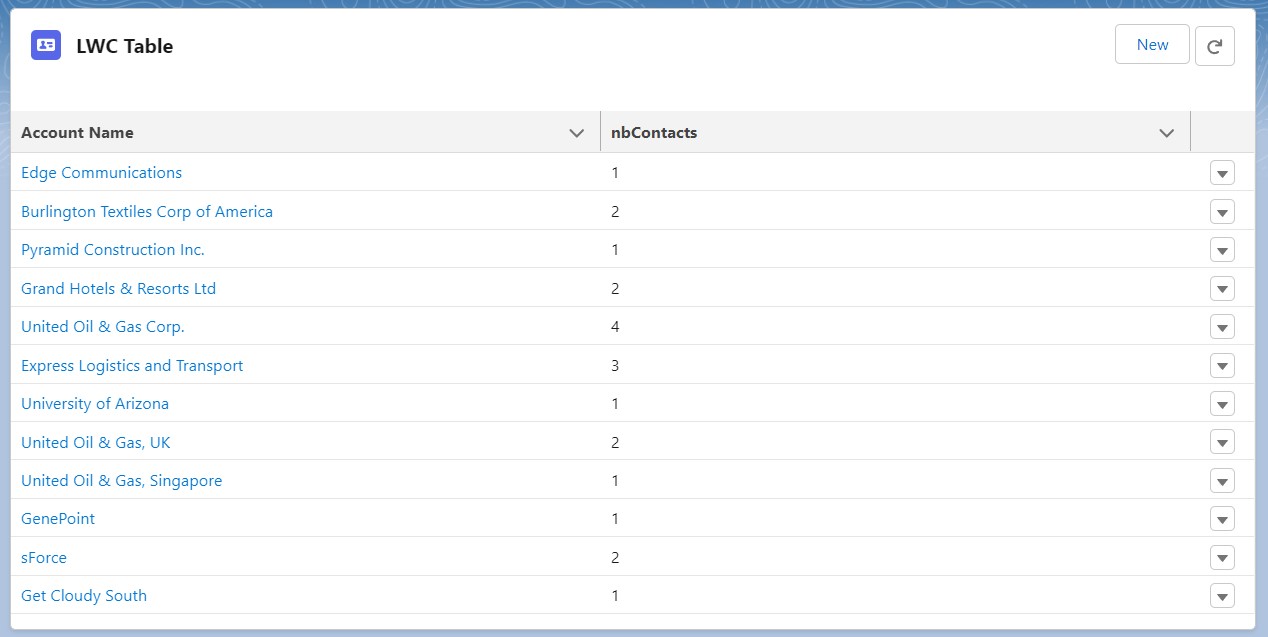The height and width of the screenshot is (637, 1268).
Task: Select nbContacts value 1 for Edge Communications
Action: tap(616, 173)
